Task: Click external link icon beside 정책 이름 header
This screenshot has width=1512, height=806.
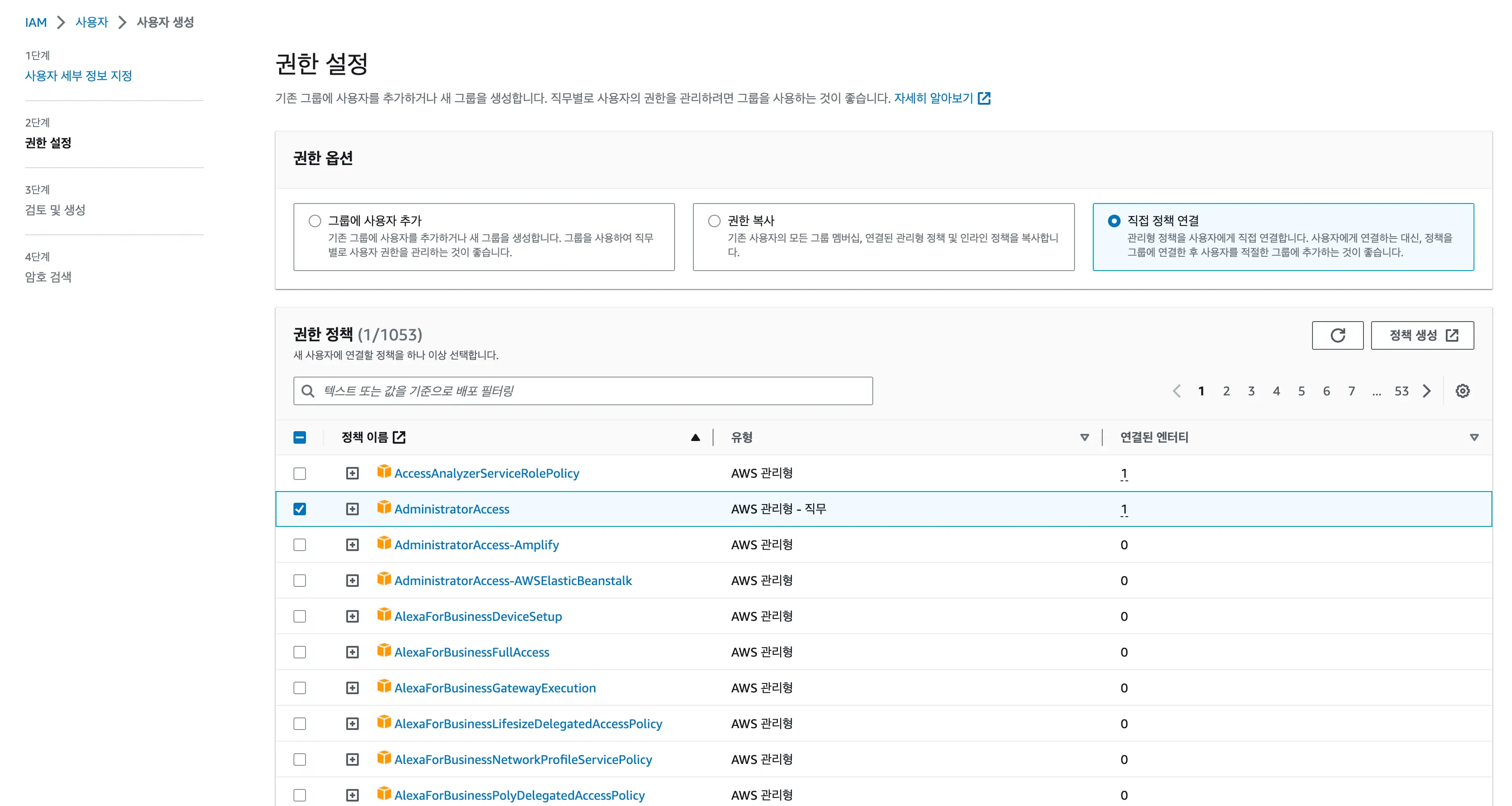Action: point(399,437)
